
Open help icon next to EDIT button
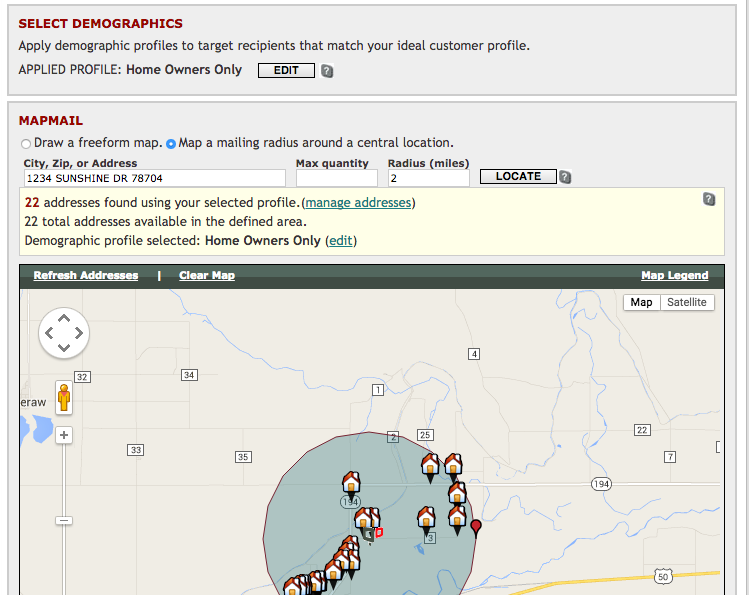tap(327, 71)
